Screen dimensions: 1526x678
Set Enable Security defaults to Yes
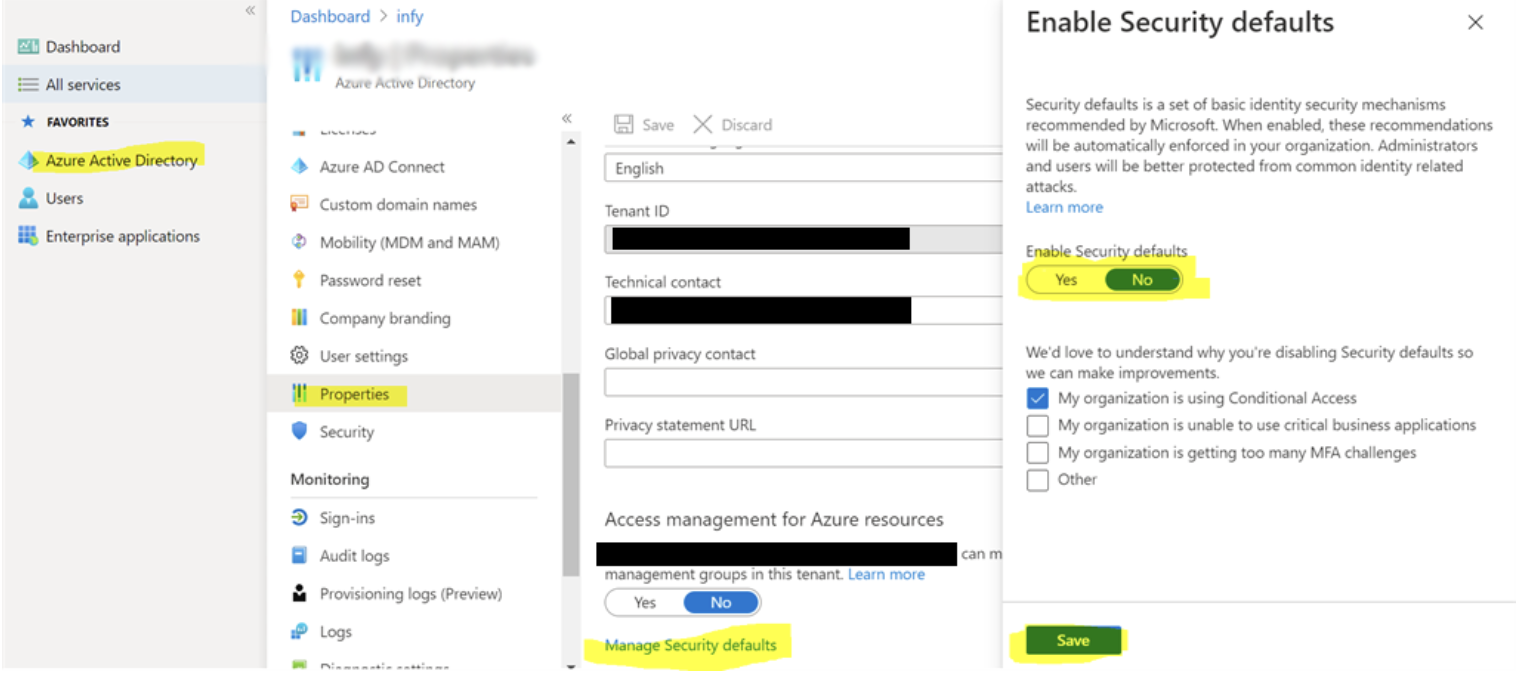click(1066, 280)
